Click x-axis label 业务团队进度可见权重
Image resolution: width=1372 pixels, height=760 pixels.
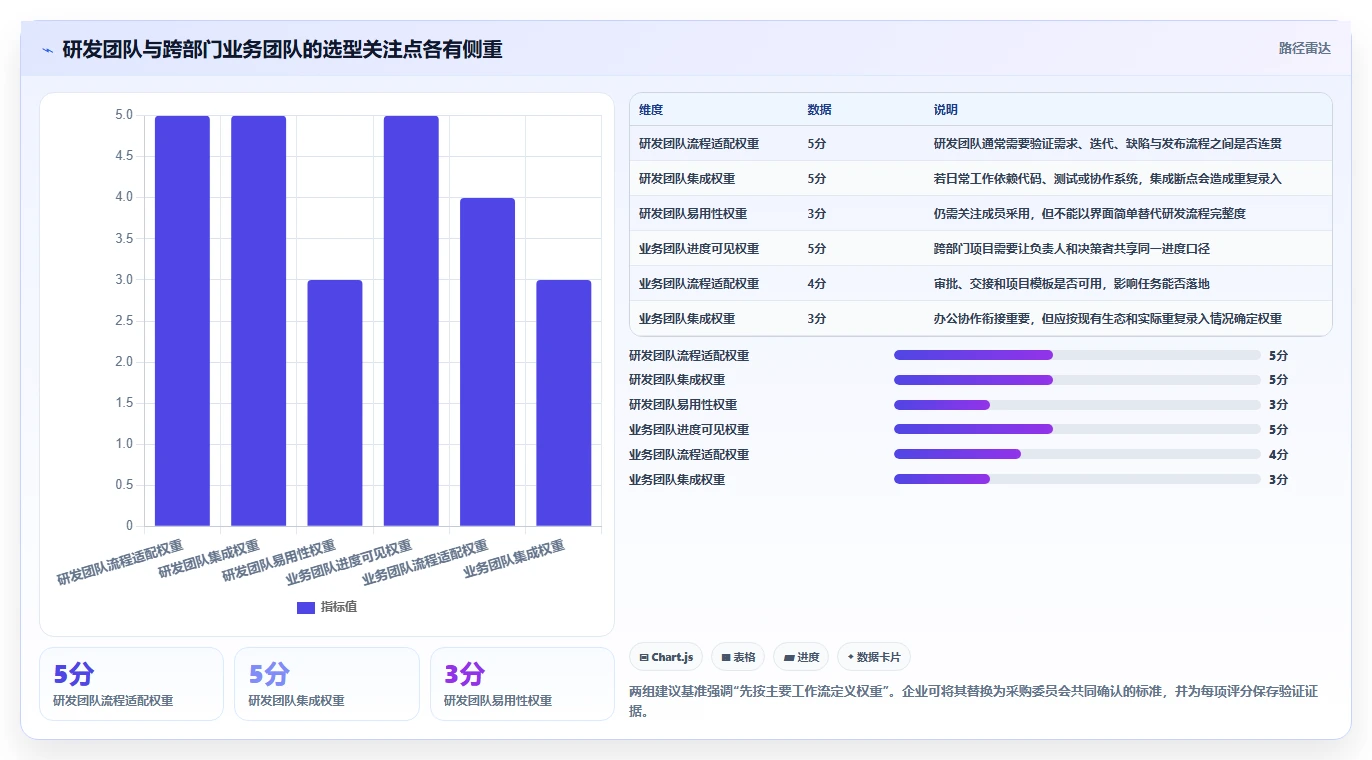tap(348, 562)
